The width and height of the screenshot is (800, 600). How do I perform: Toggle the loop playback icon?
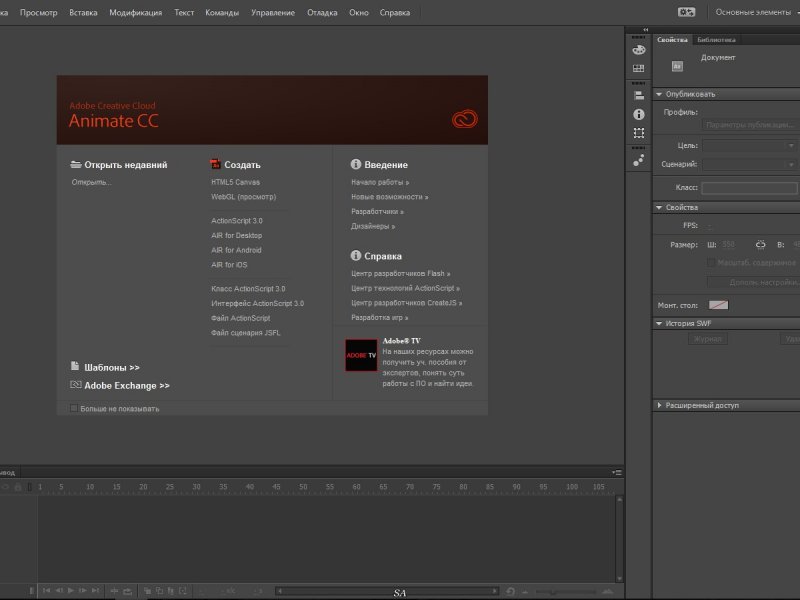128,591
